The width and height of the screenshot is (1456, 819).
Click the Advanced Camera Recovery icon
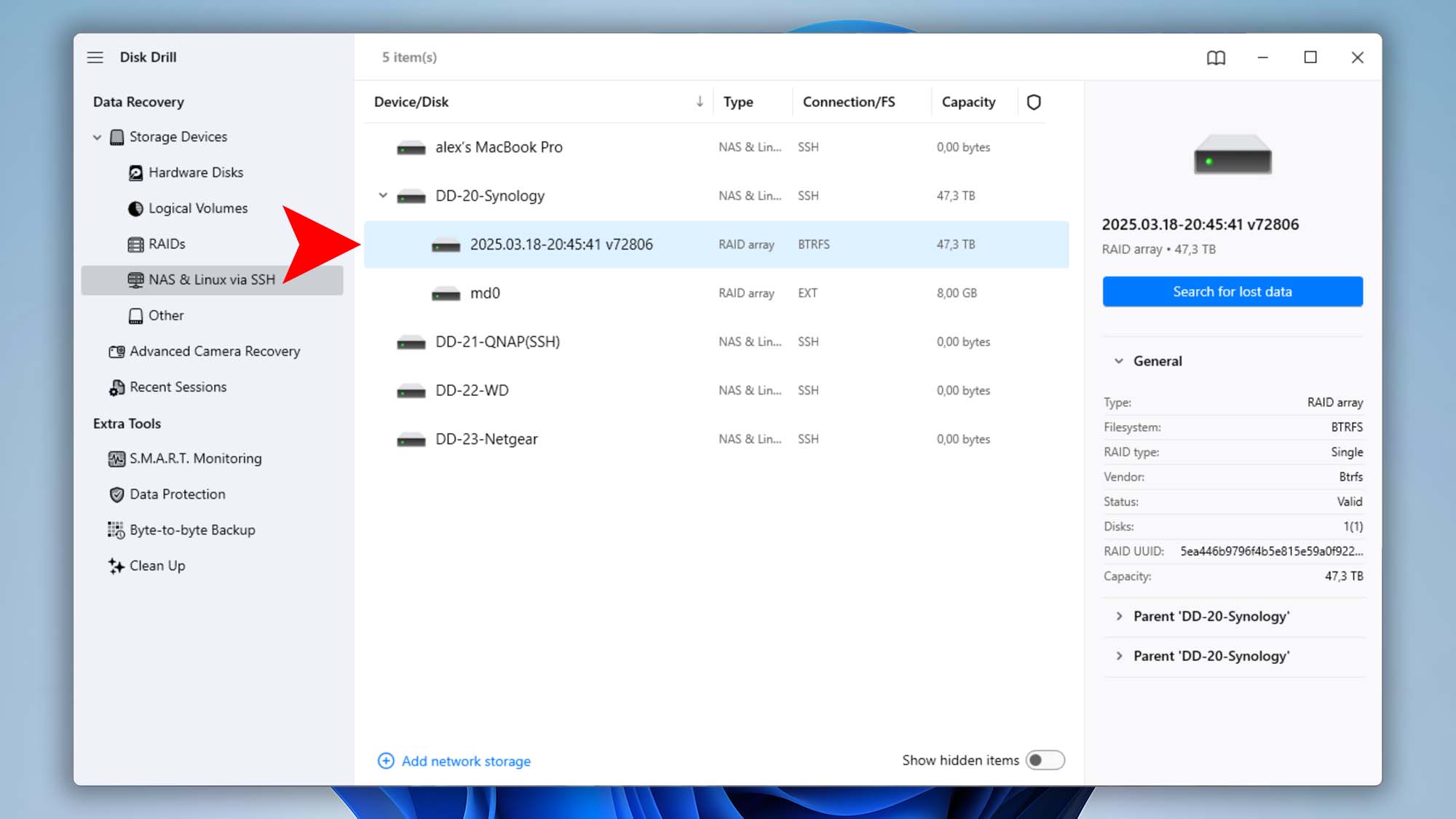(x=116, y=352)
